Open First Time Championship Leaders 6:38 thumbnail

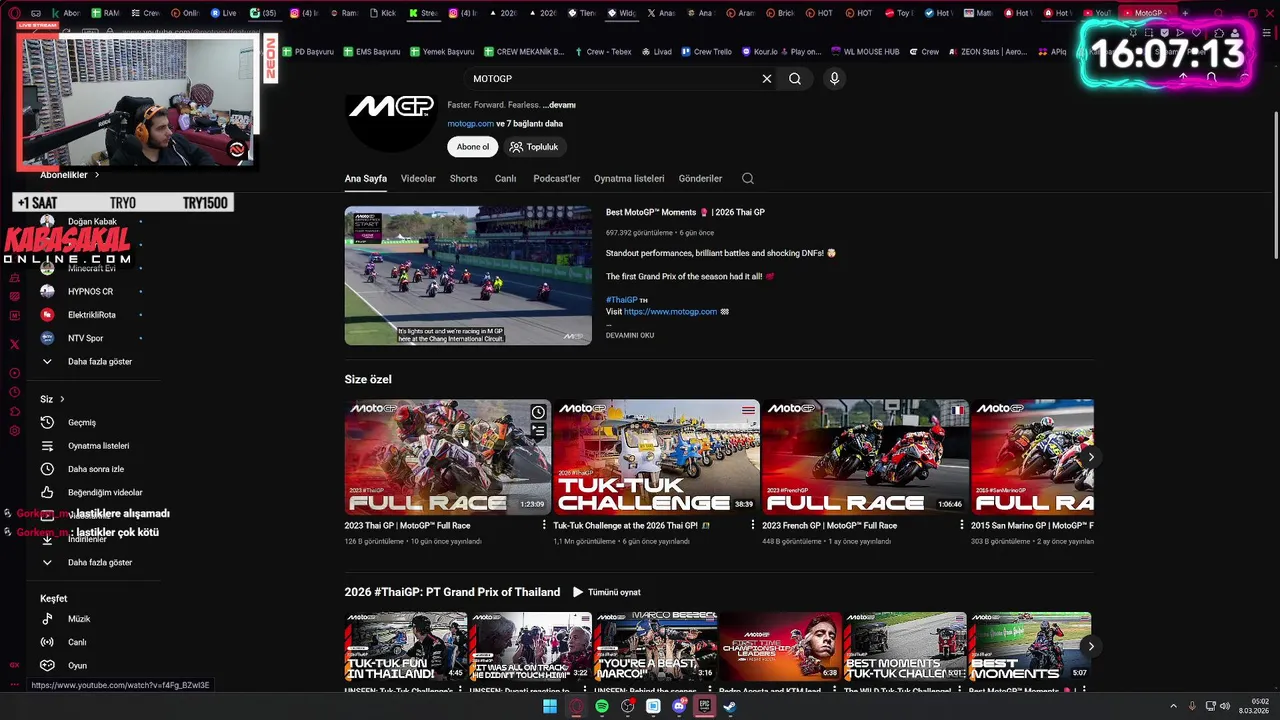point(780,647)
